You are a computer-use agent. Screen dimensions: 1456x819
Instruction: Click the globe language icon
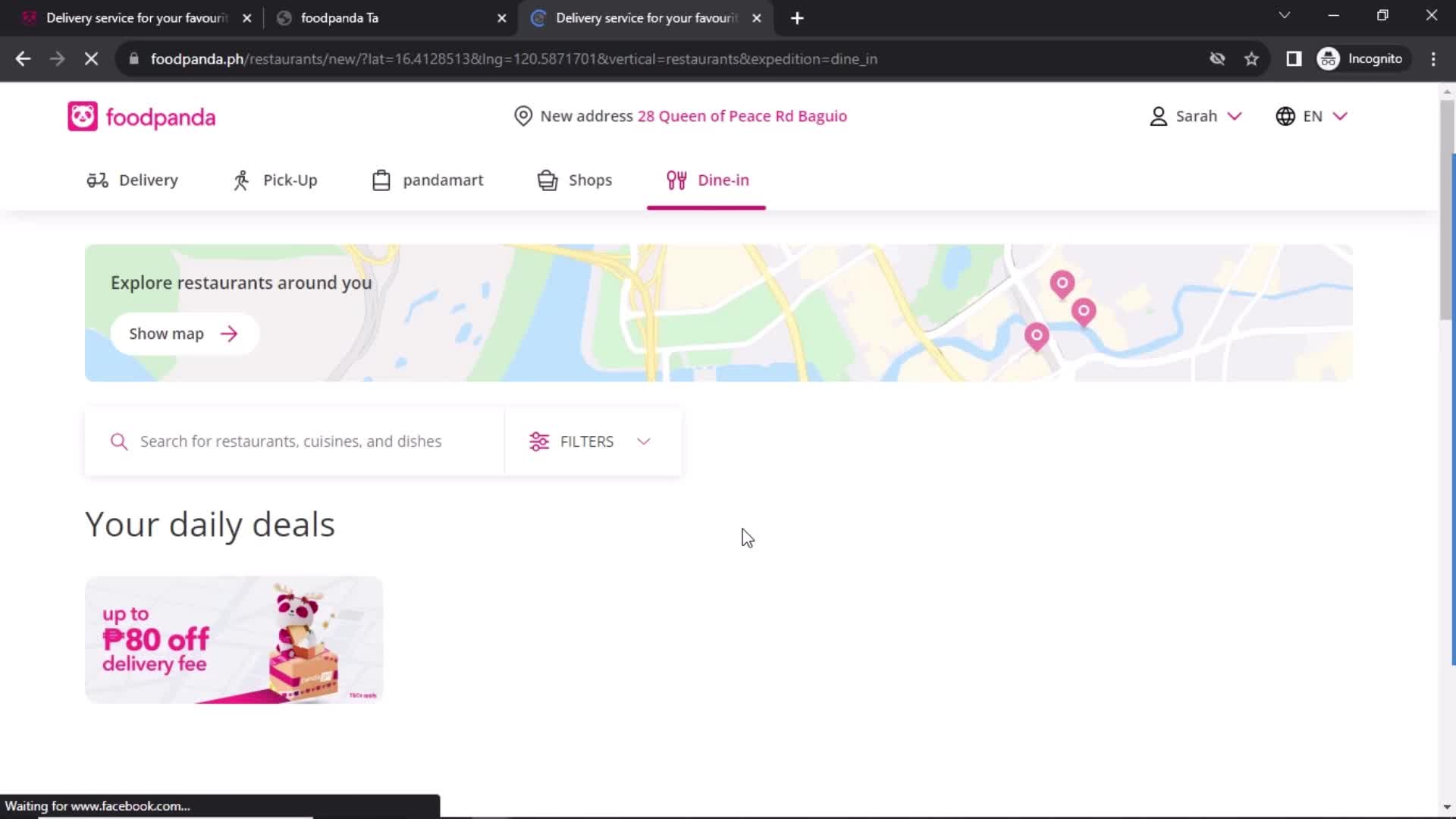[x=1285, y=116]
